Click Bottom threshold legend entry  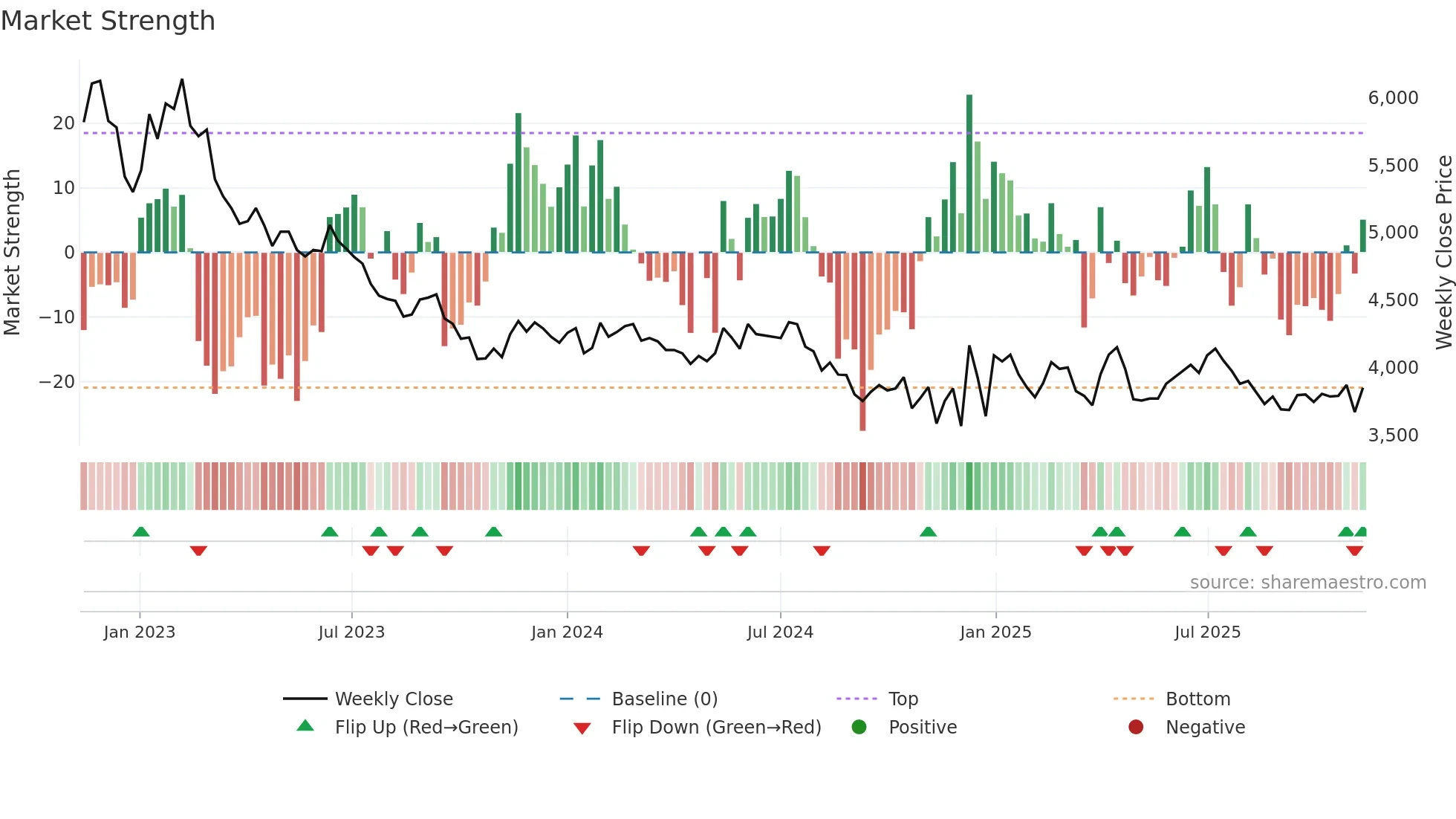tap(1197, 699)
